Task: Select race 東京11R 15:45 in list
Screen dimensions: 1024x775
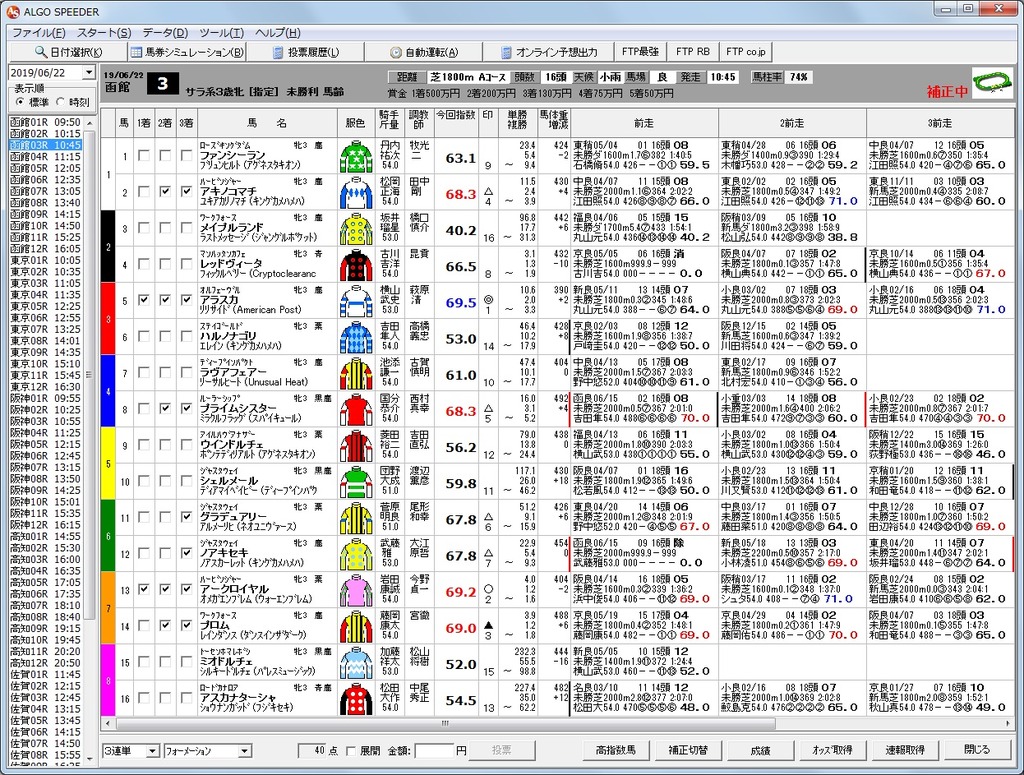Action: [46, 375]
